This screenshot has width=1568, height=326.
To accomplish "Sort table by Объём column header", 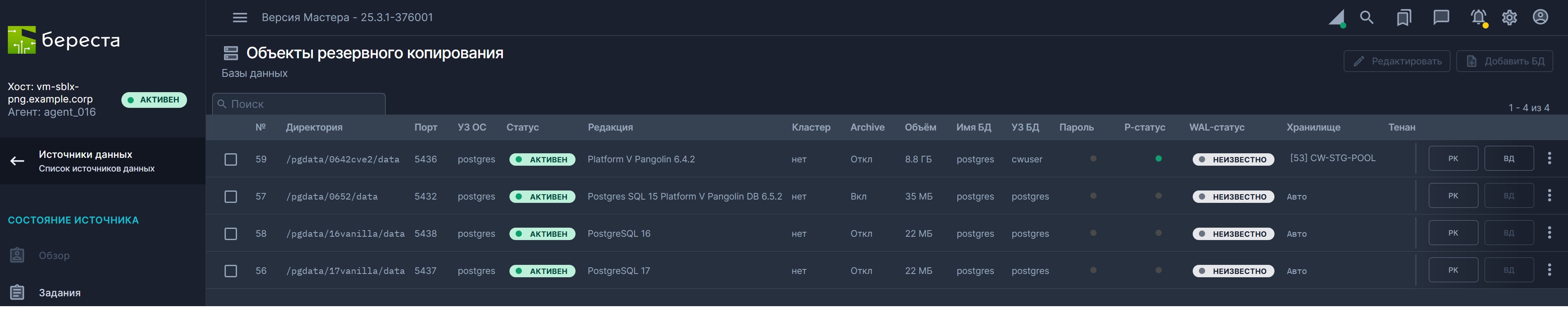I will (920, 127).
